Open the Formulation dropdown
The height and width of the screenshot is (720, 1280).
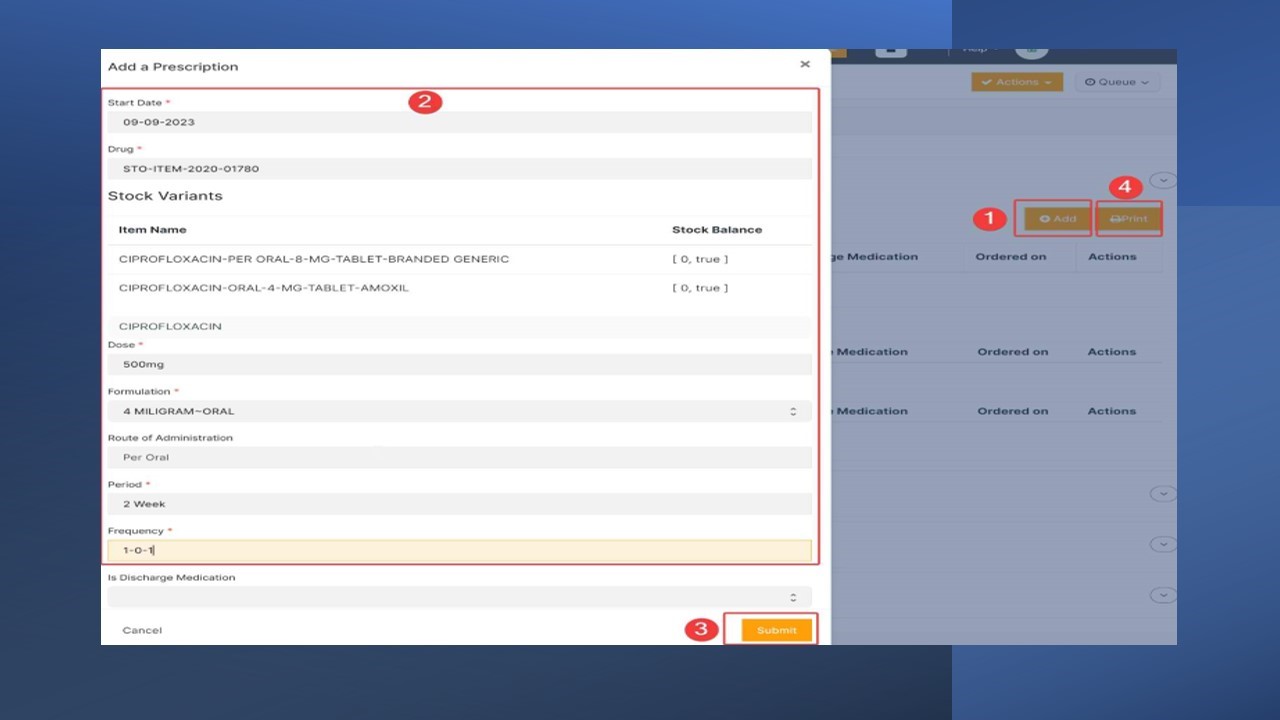pyautogui.click(x=460, y=411)
